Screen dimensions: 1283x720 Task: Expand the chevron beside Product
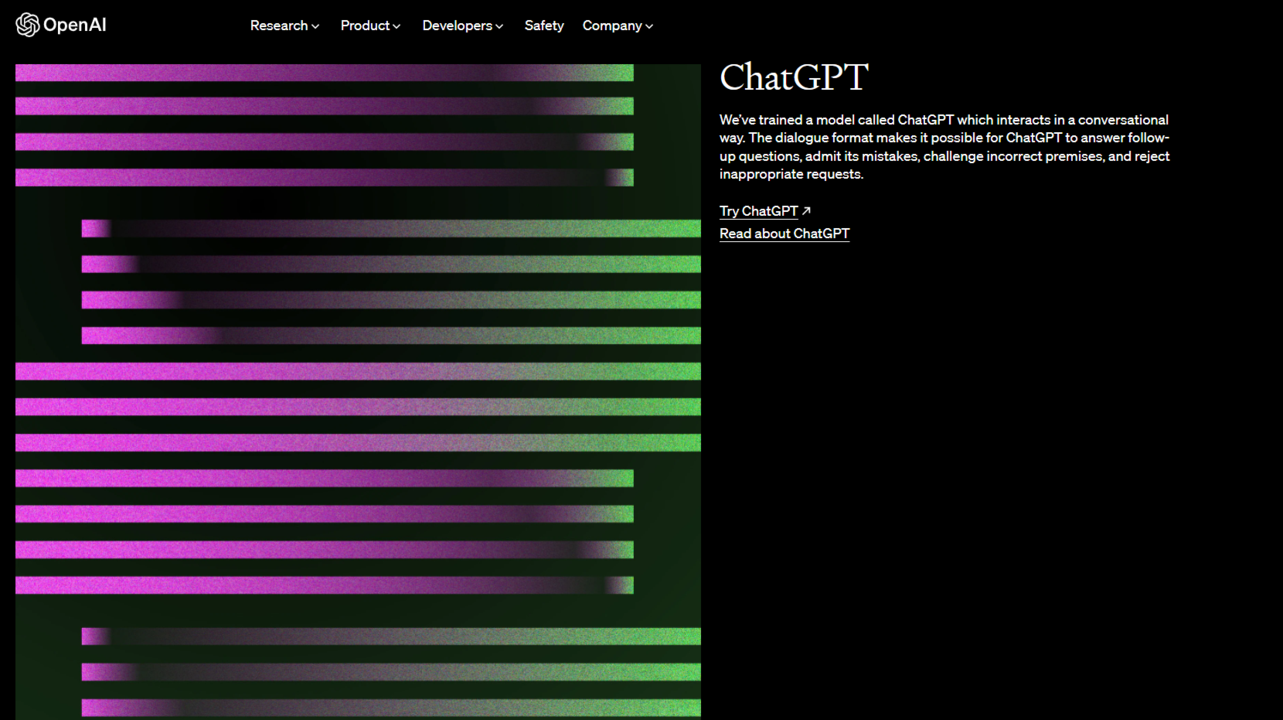[396, 27]
